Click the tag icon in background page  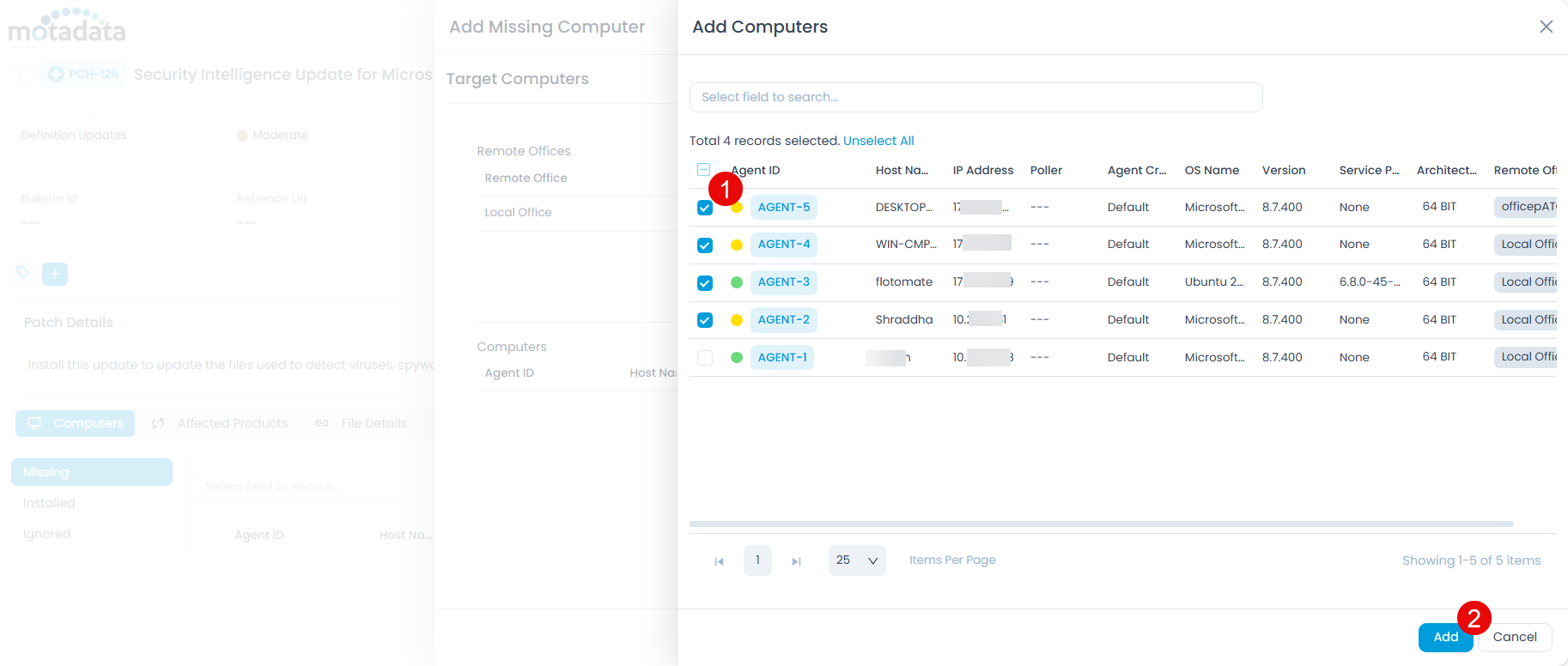tap(23, 273)
